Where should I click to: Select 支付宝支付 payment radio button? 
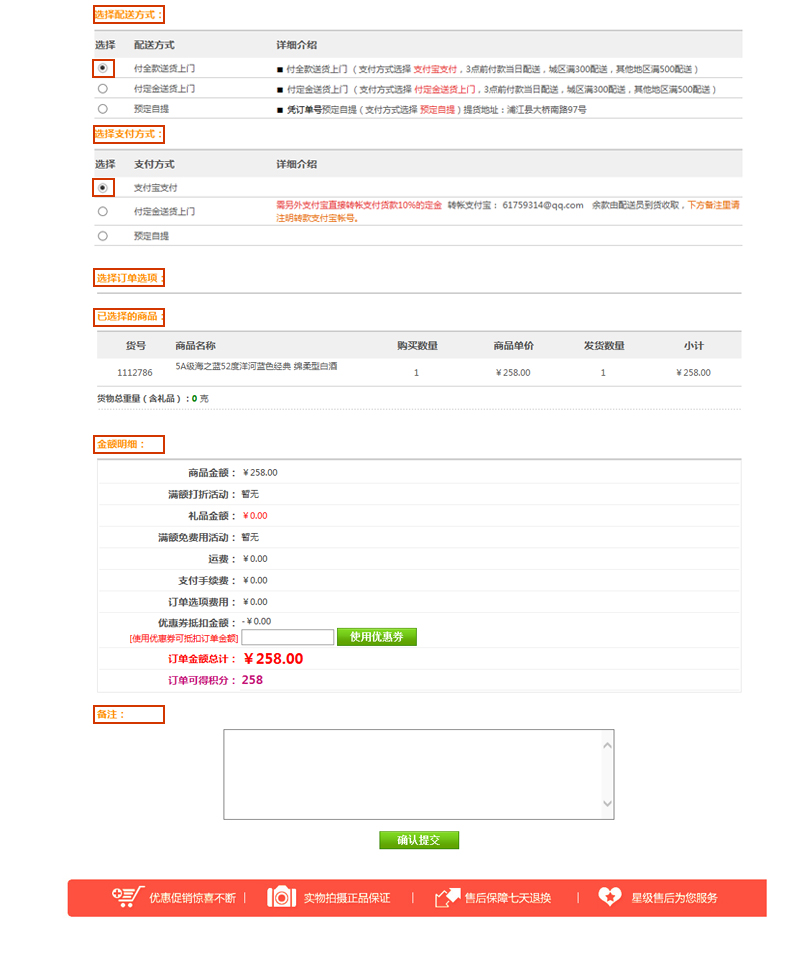[x=102, y=187]
